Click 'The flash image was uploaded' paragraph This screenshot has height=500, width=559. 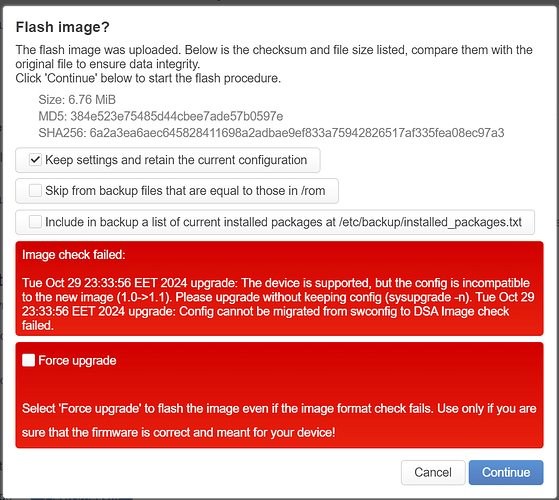click(274, 64)
